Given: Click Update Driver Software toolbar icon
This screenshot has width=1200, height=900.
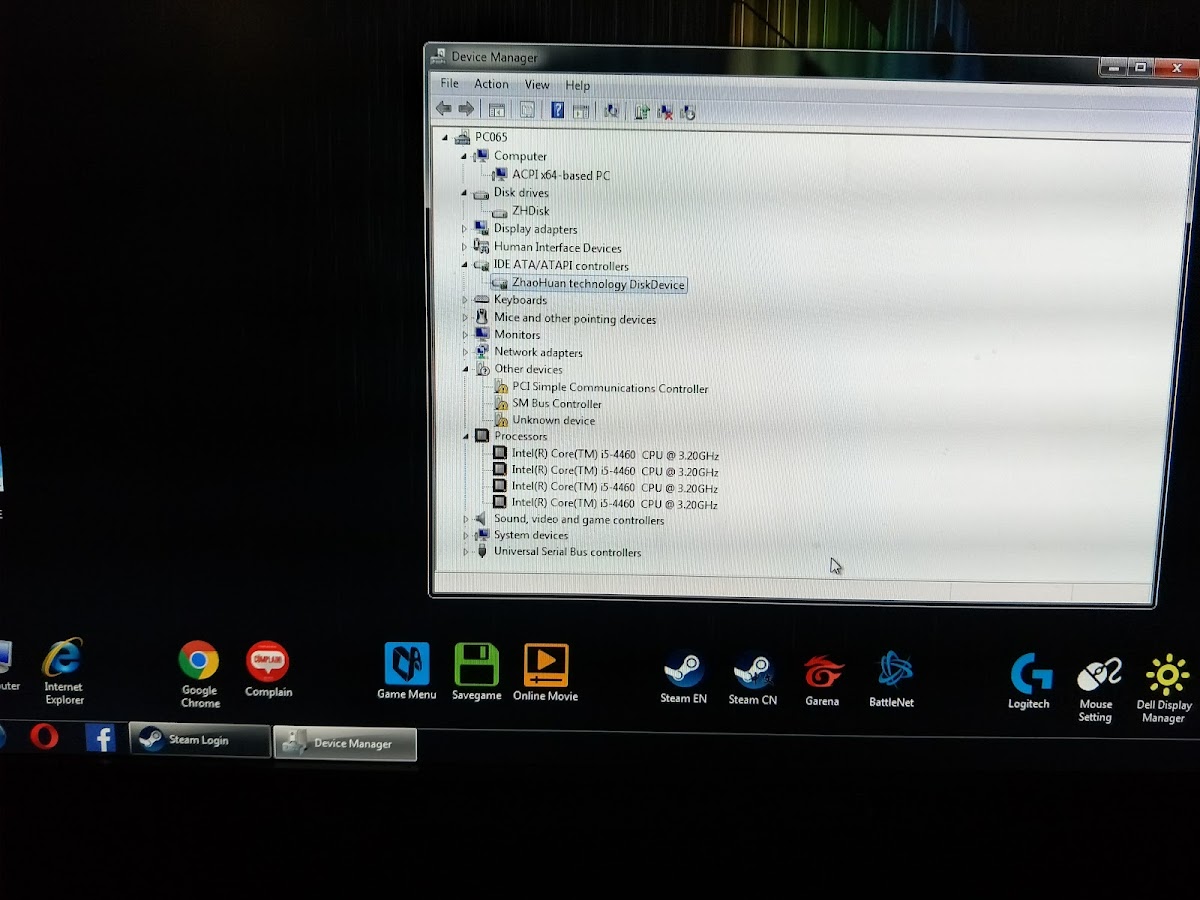Looking at the screenshot, I should (642, 112).
